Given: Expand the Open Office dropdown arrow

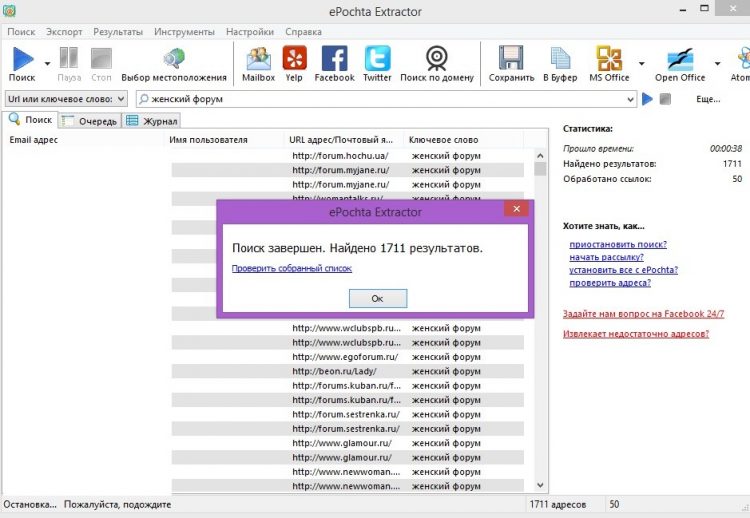Looking at the screenshot, I should click(x=717, y=64).
